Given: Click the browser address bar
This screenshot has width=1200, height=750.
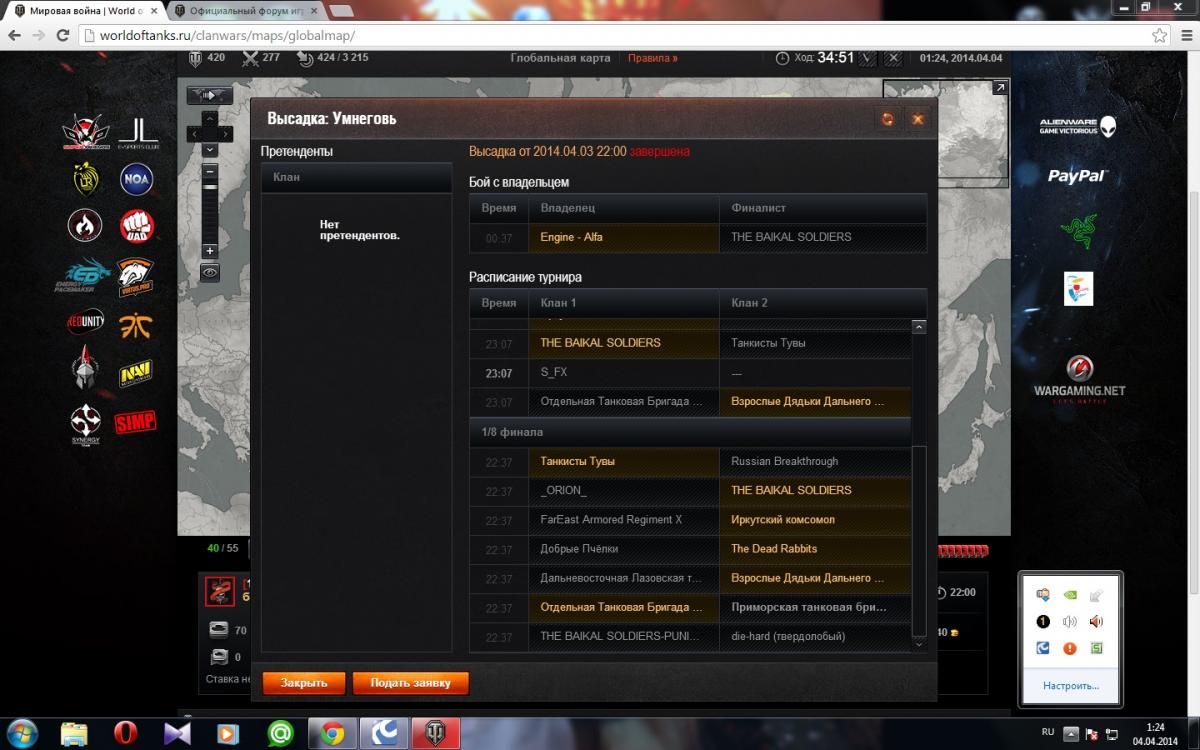Looking at the screenshot, I should coord(600,35).
